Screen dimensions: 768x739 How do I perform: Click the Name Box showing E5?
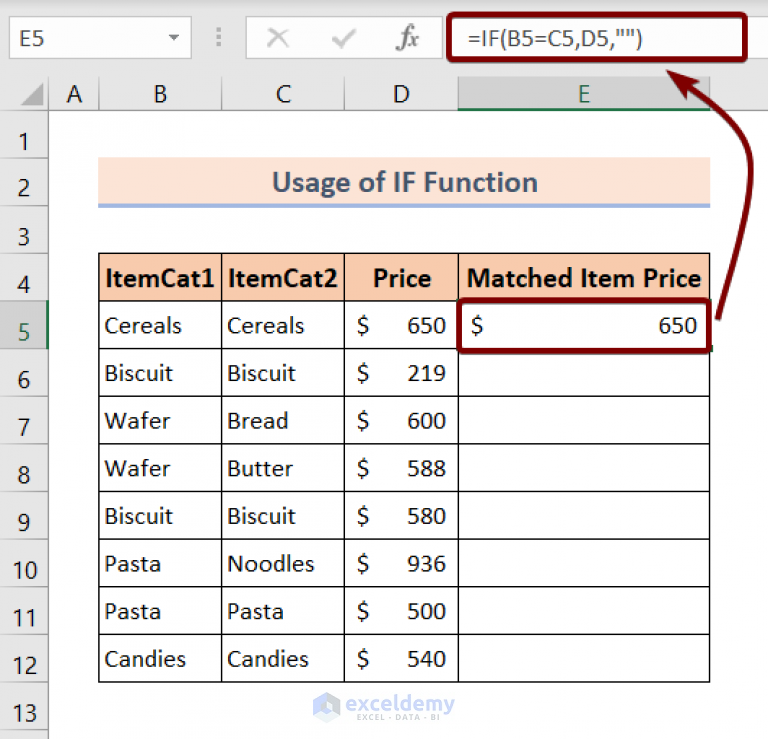(x=100, y=38)
